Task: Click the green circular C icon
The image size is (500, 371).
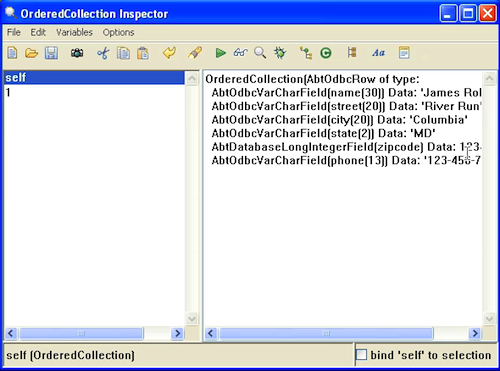Action: point(326,53)
